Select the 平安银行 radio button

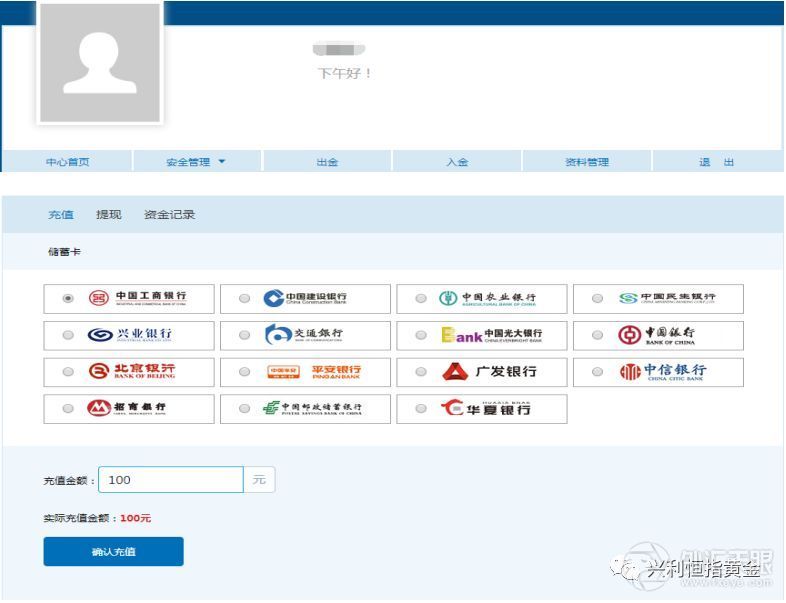pos(244,372)
